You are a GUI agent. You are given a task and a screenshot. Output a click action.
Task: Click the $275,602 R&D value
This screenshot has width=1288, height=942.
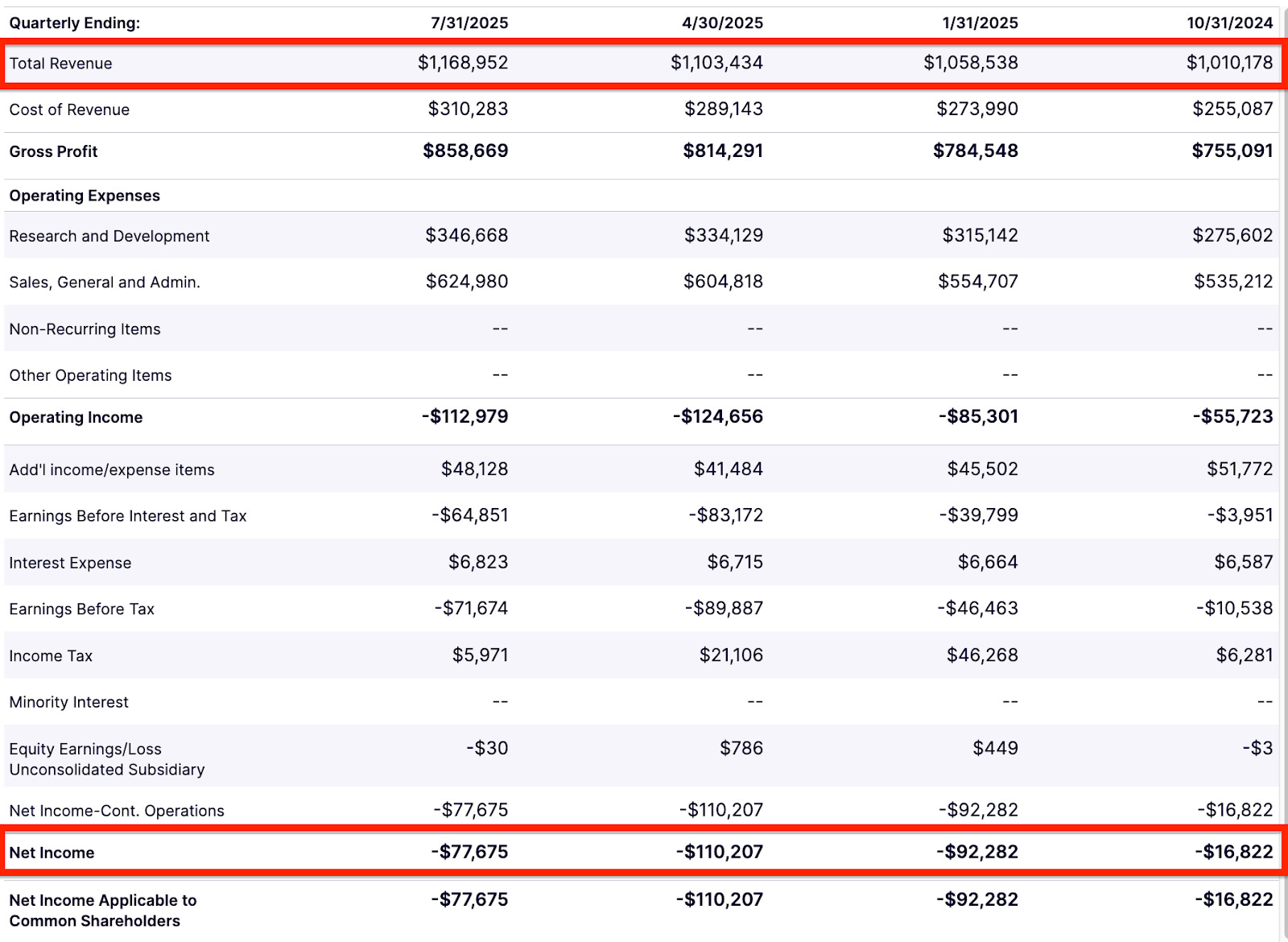point(1232,235)
